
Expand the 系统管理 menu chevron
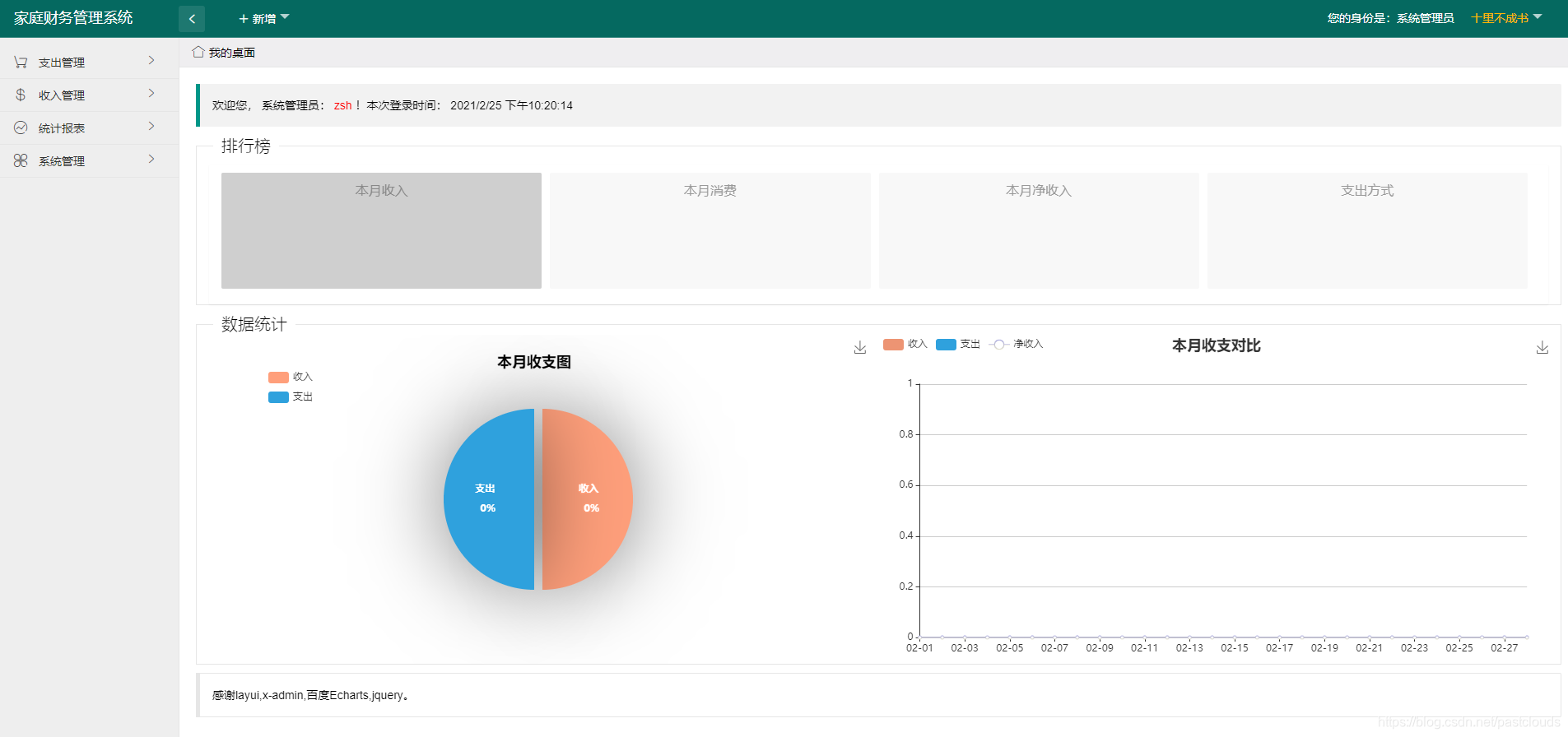pyautogui.click(x=151, y=160)
